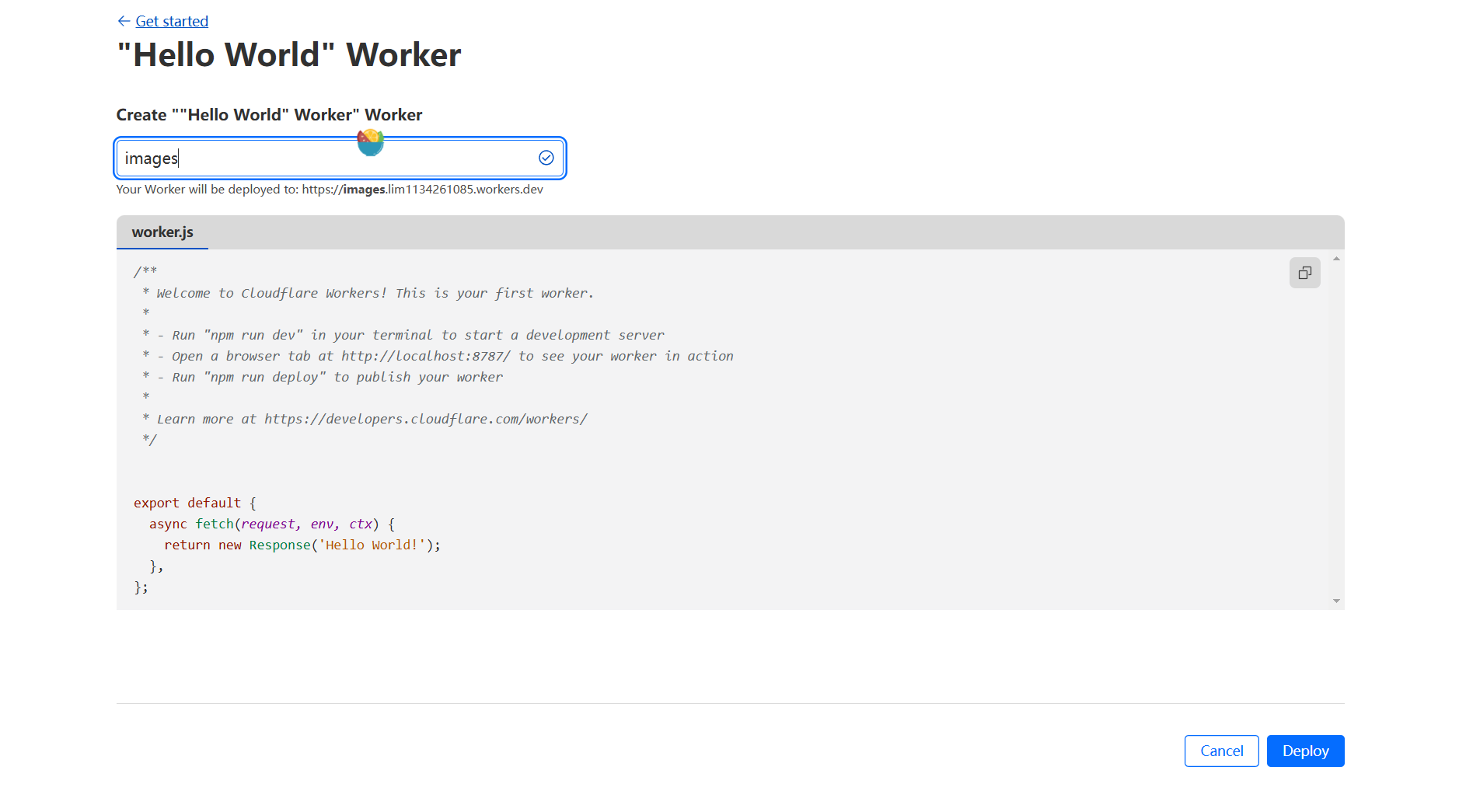Click the colorful bowl icon above name field

[371, 142]
